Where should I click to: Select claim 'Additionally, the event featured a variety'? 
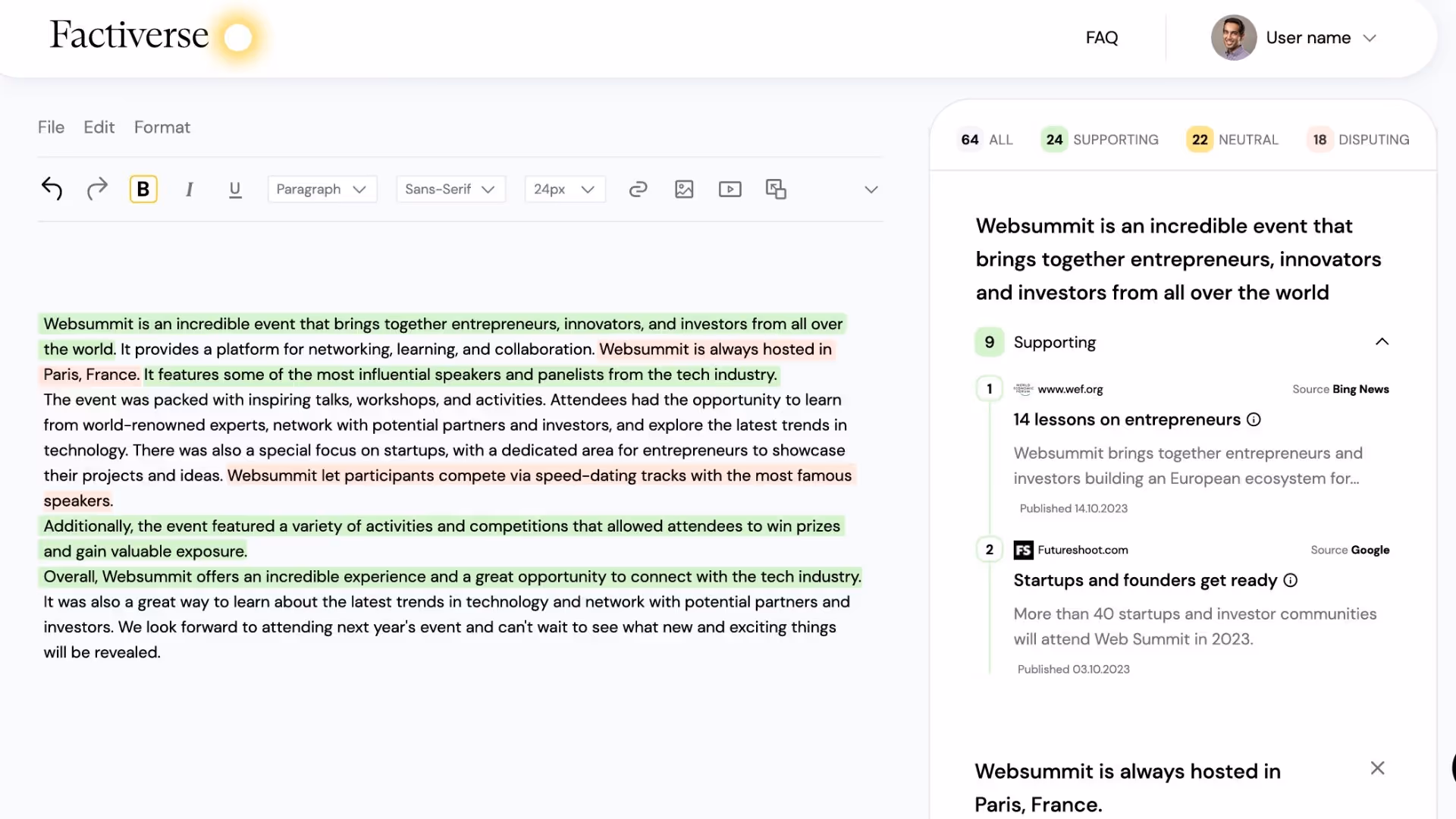[x=441, y=526]
